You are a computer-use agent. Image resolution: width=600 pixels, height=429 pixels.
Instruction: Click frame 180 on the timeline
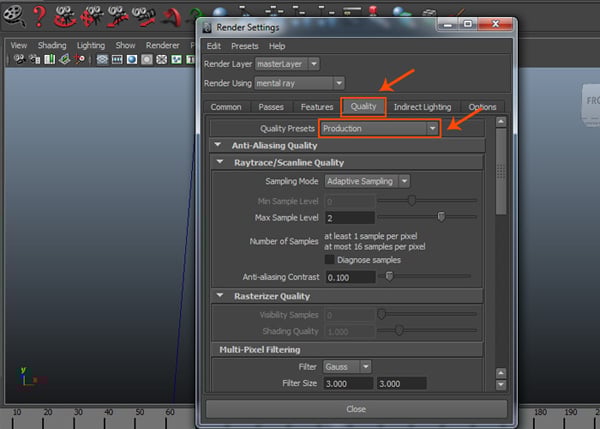pyautogui.click(x=540, y=413)
